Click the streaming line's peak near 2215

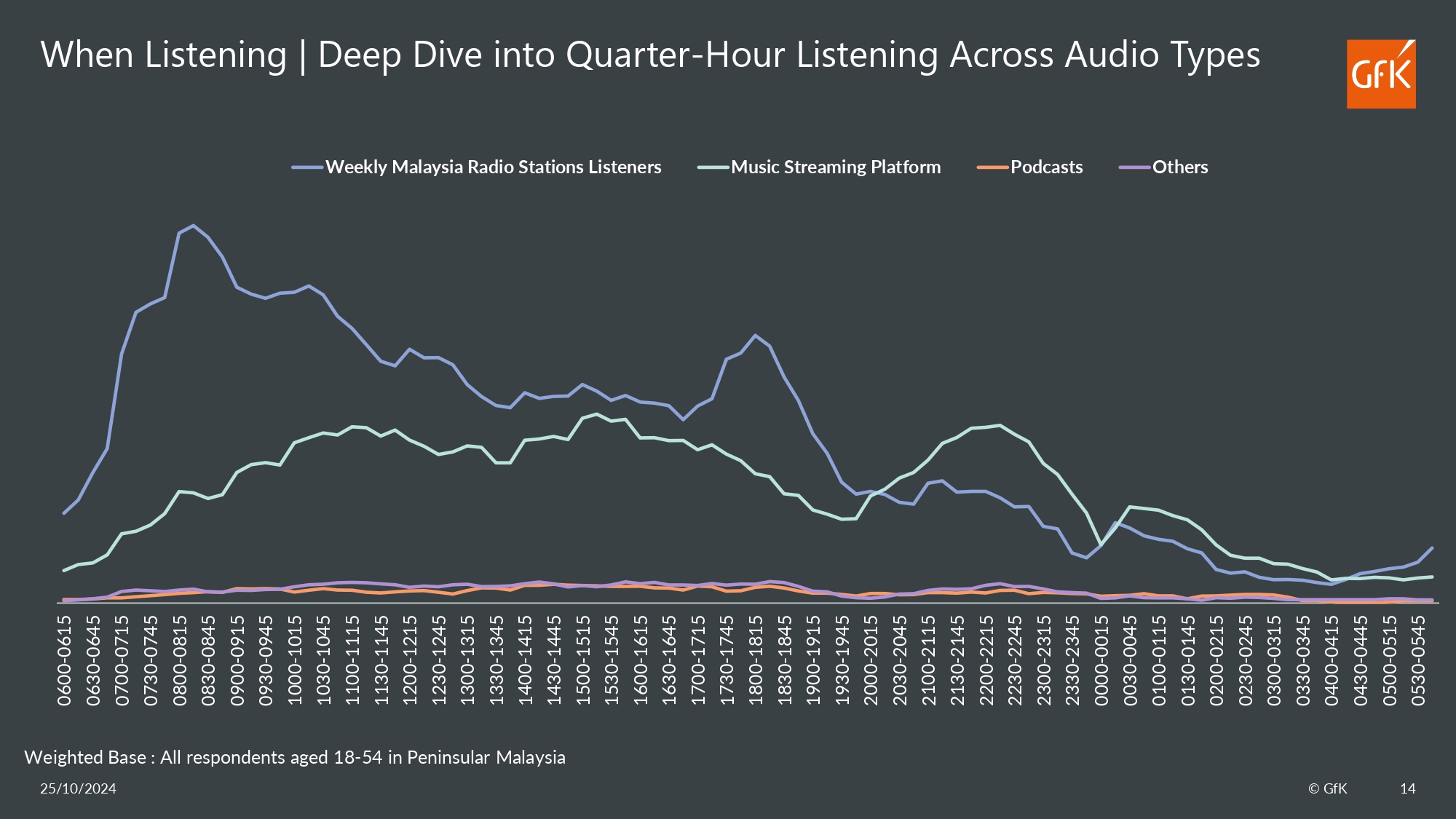point(1000,425)
